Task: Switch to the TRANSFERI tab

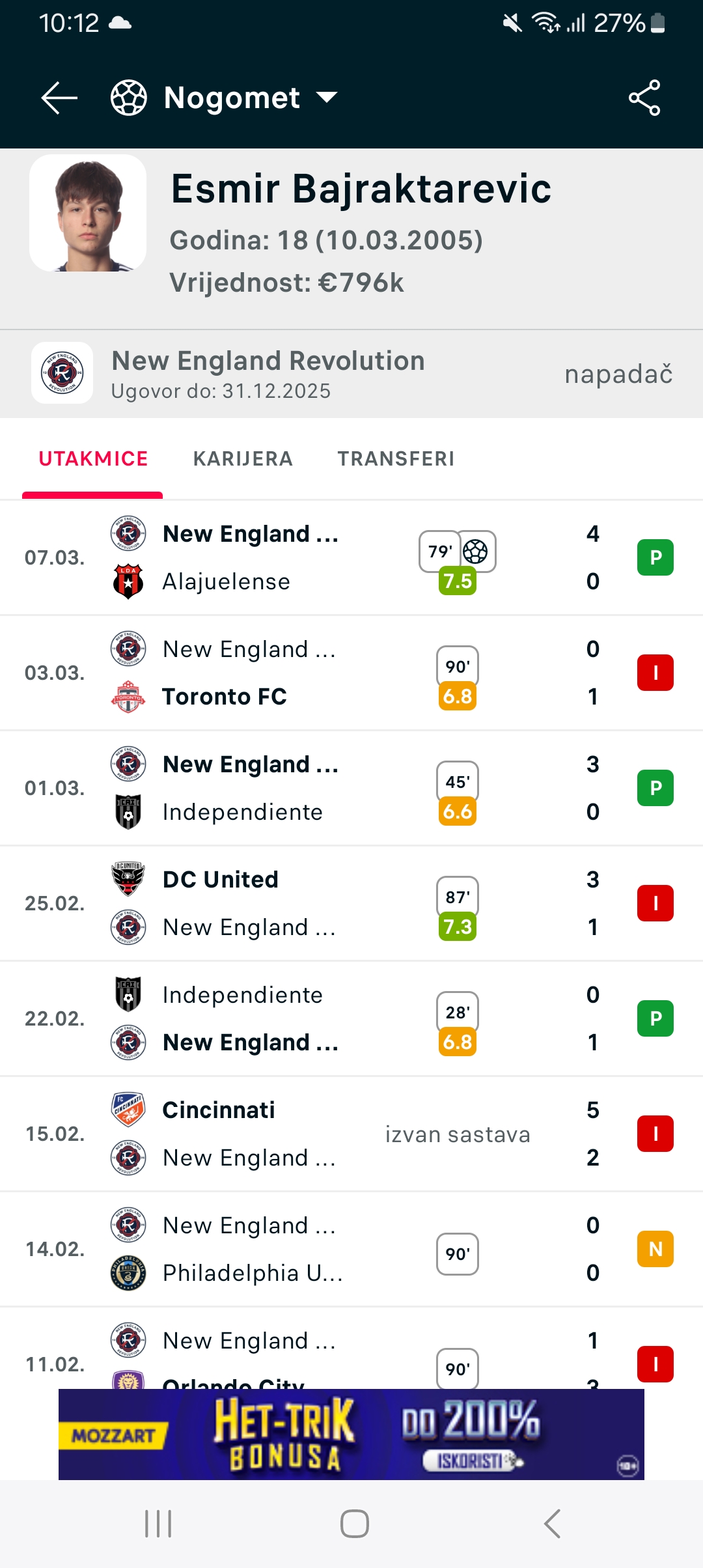Action: pyautogui.click(x=396, y=459)
